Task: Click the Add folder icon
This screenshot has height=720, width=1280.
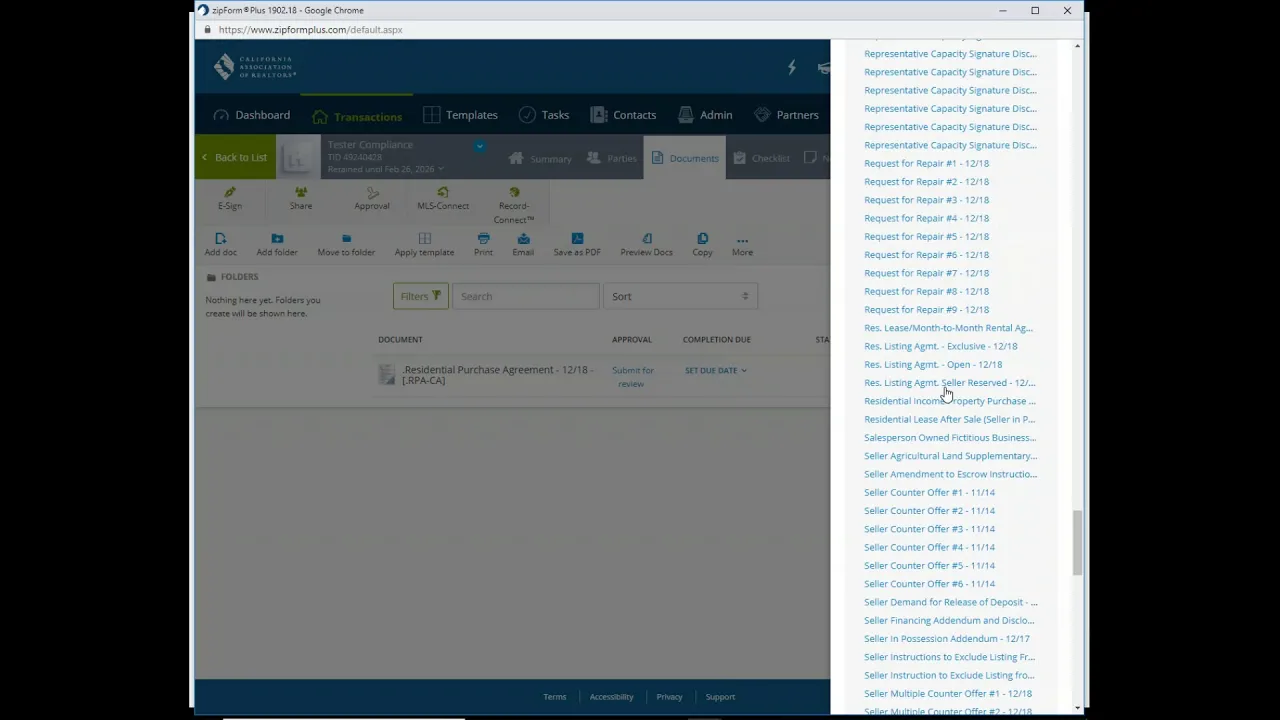Action: pyautogui.click(x=277, y=238)
